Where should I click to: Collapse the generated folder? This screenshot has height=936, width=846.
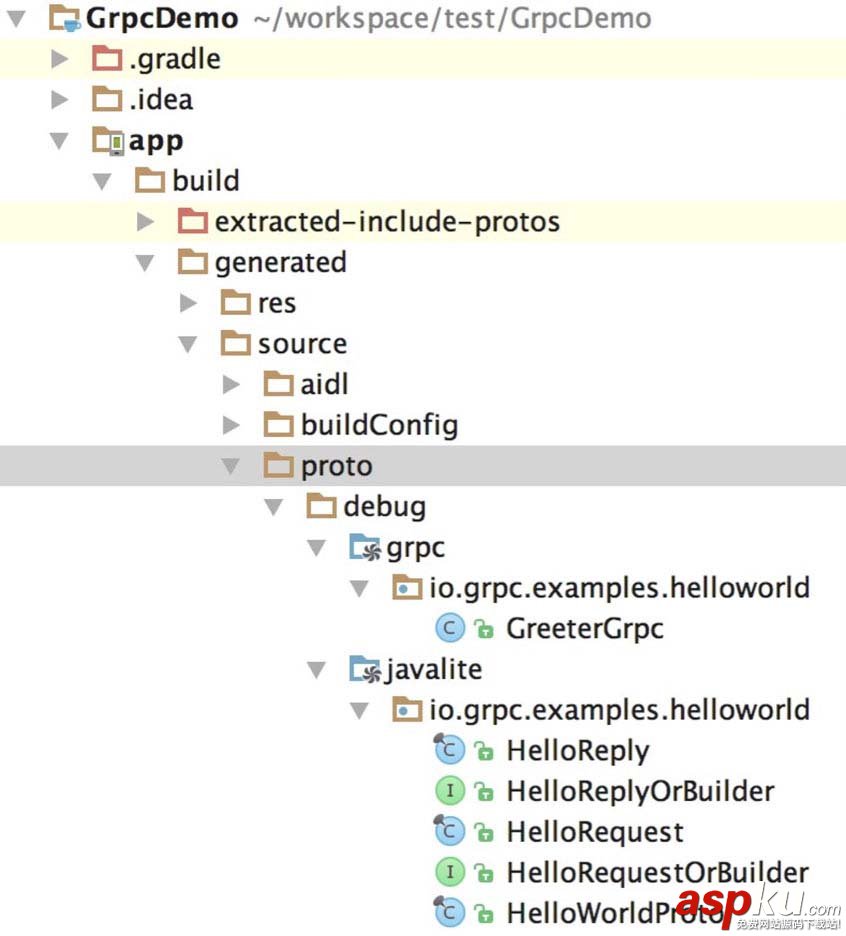click(x=146, y=263)
